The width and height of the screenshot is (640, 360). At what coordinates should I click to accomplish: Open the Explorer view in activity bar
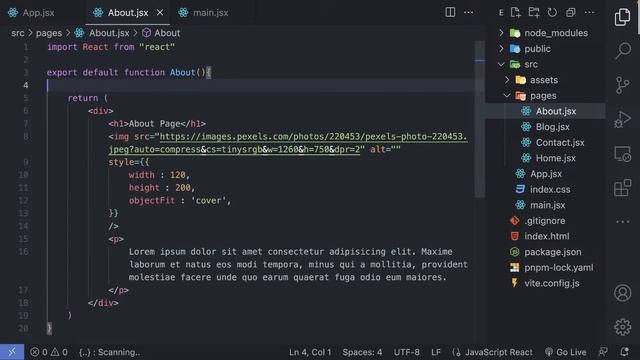click(x=622, y=17)
